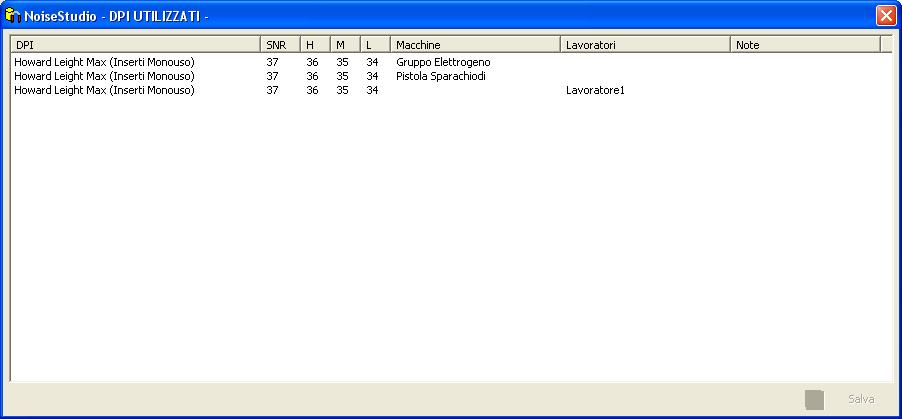Sort by the DPI column header

tap(136, 45)
